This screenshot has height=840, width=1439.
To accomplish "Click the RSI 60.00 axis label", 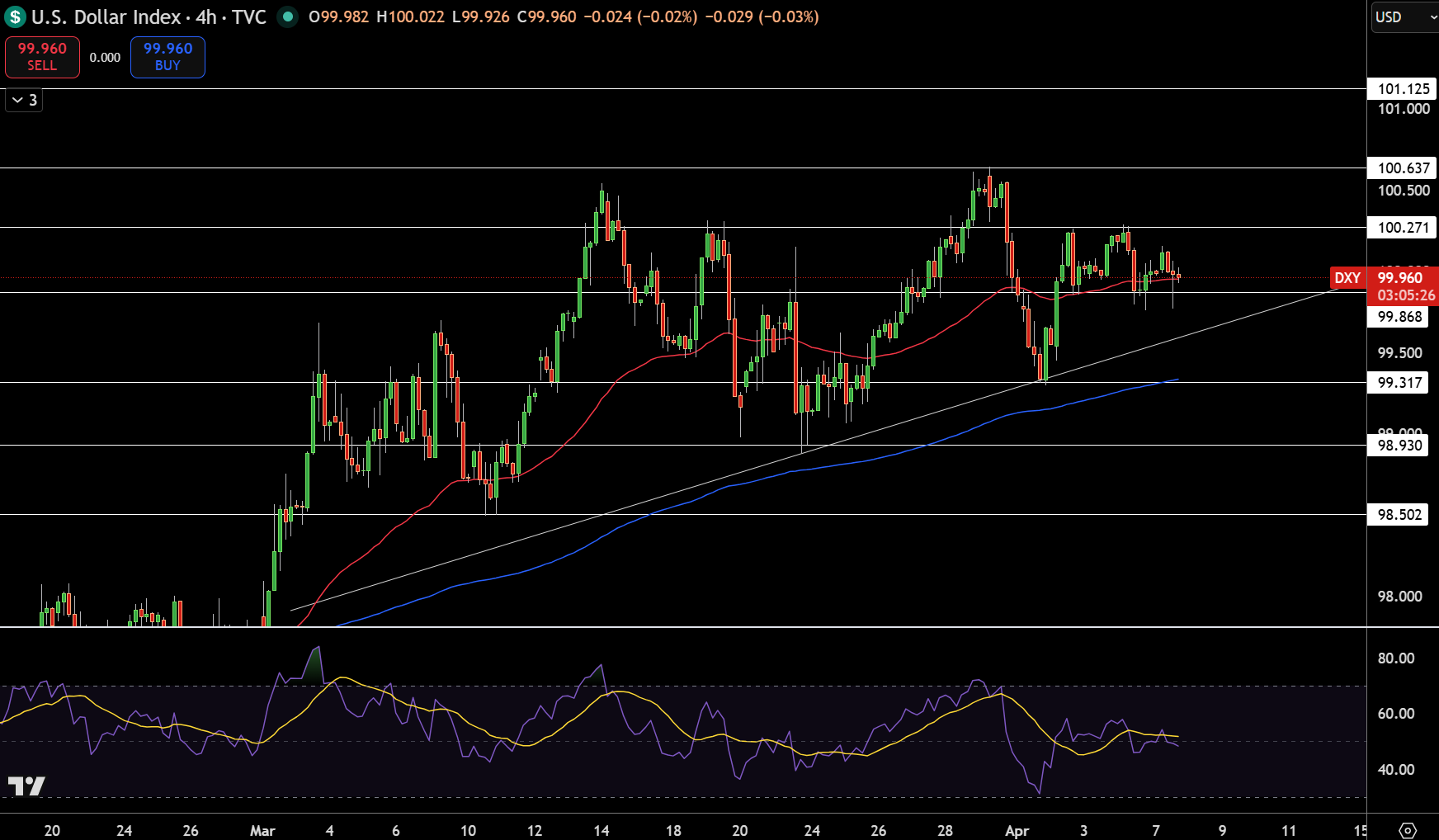I will [1396, 714].
